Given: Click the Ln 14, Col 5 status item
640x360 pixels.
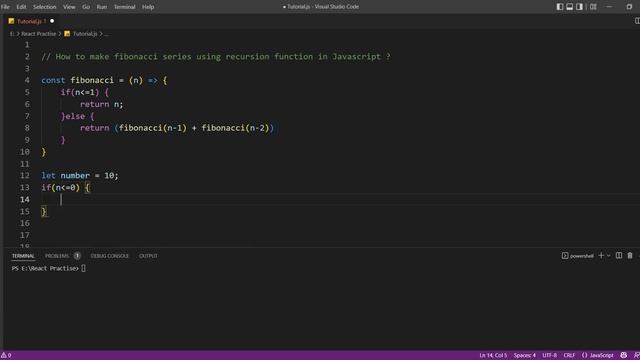Looking at the screenshot, I should tap(493, 356).
